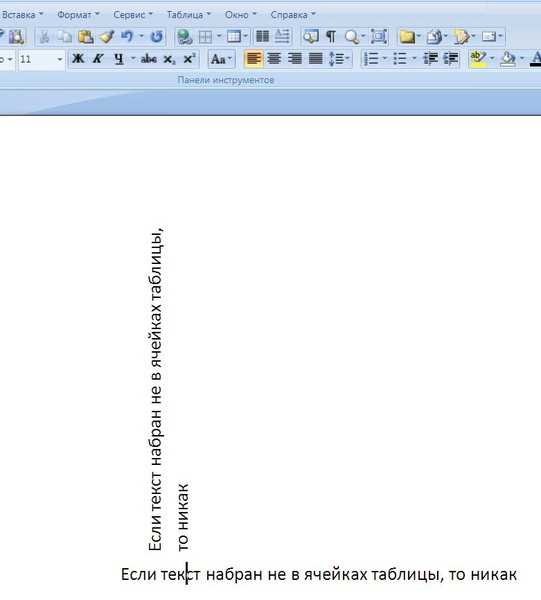Open the Справка menu

(x=293, y=15)
